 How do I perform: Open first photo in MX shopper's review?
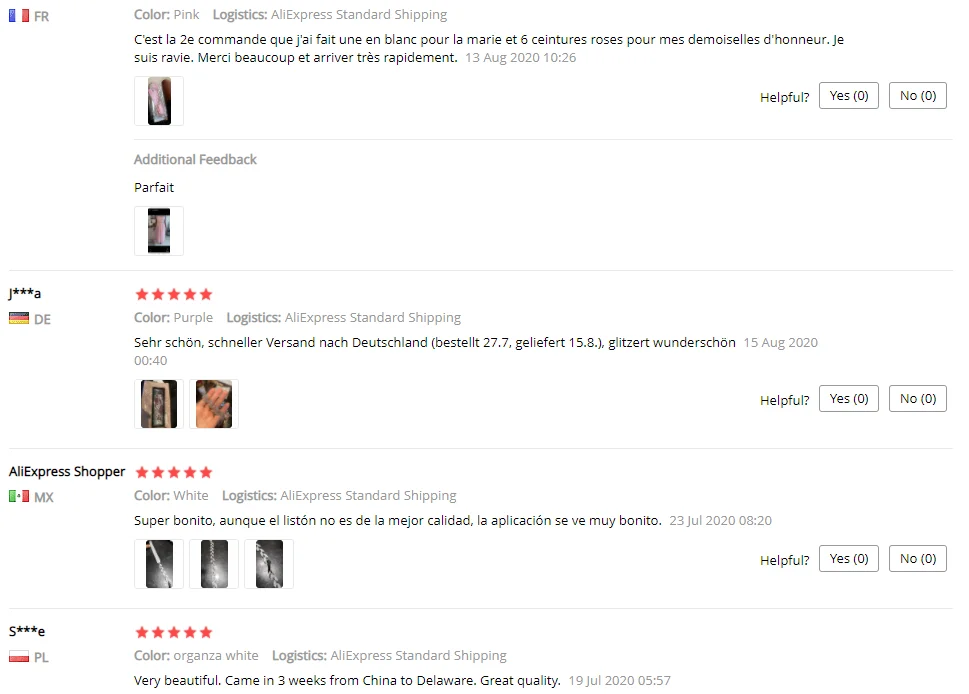tap(159, 564)
